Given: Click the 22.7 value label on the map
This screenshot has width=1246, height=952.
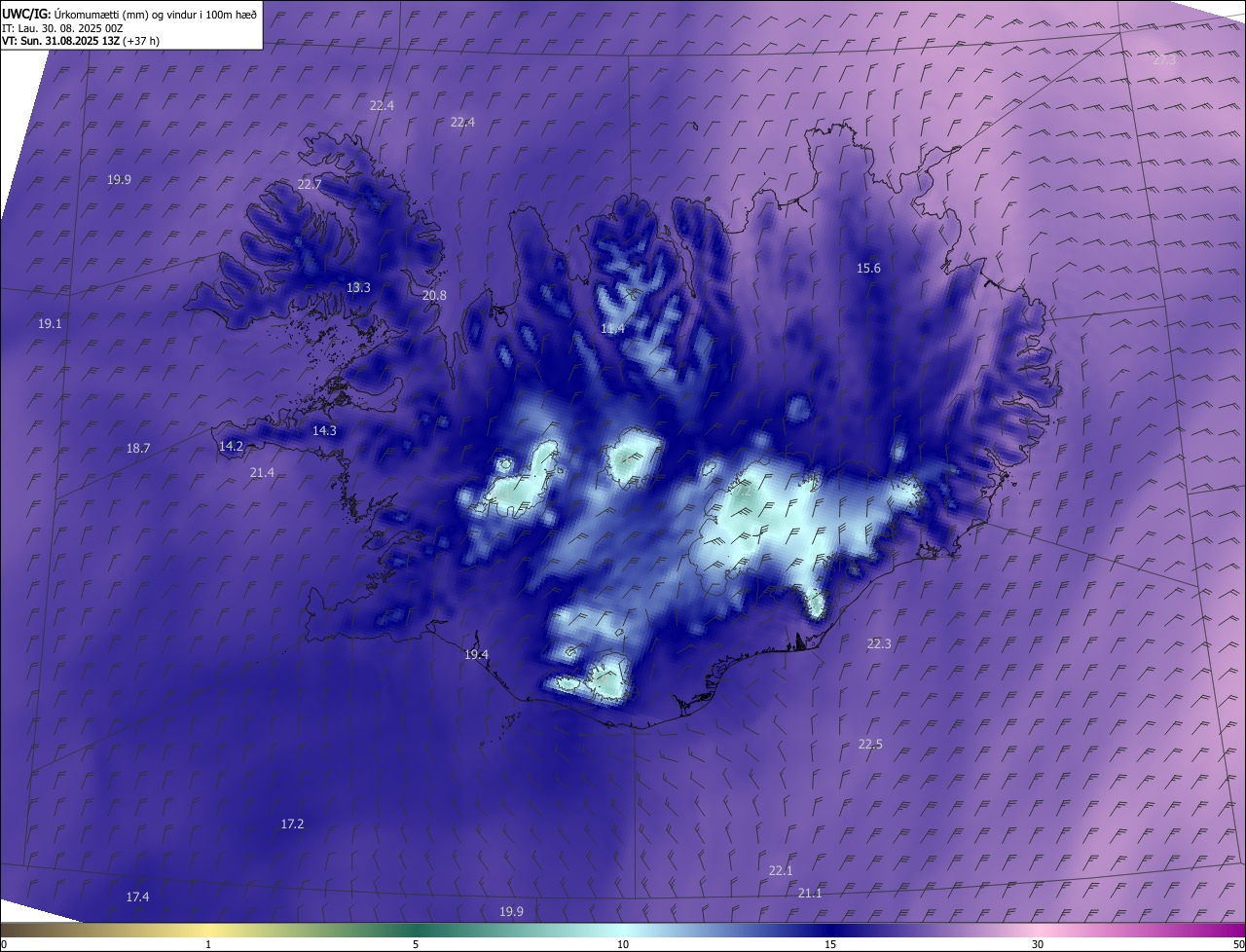Looking at the screenshot, I should 310,184.
